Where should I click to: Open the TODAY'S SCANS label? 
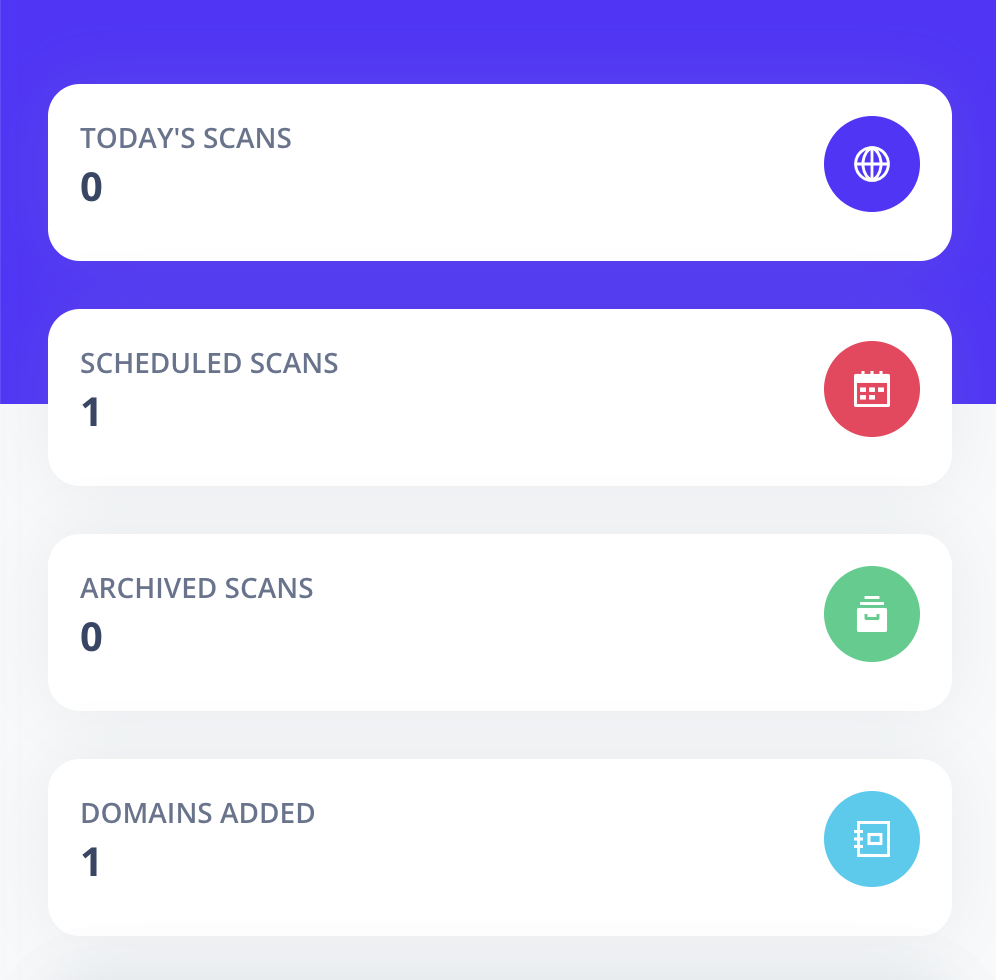pos(185,138)
